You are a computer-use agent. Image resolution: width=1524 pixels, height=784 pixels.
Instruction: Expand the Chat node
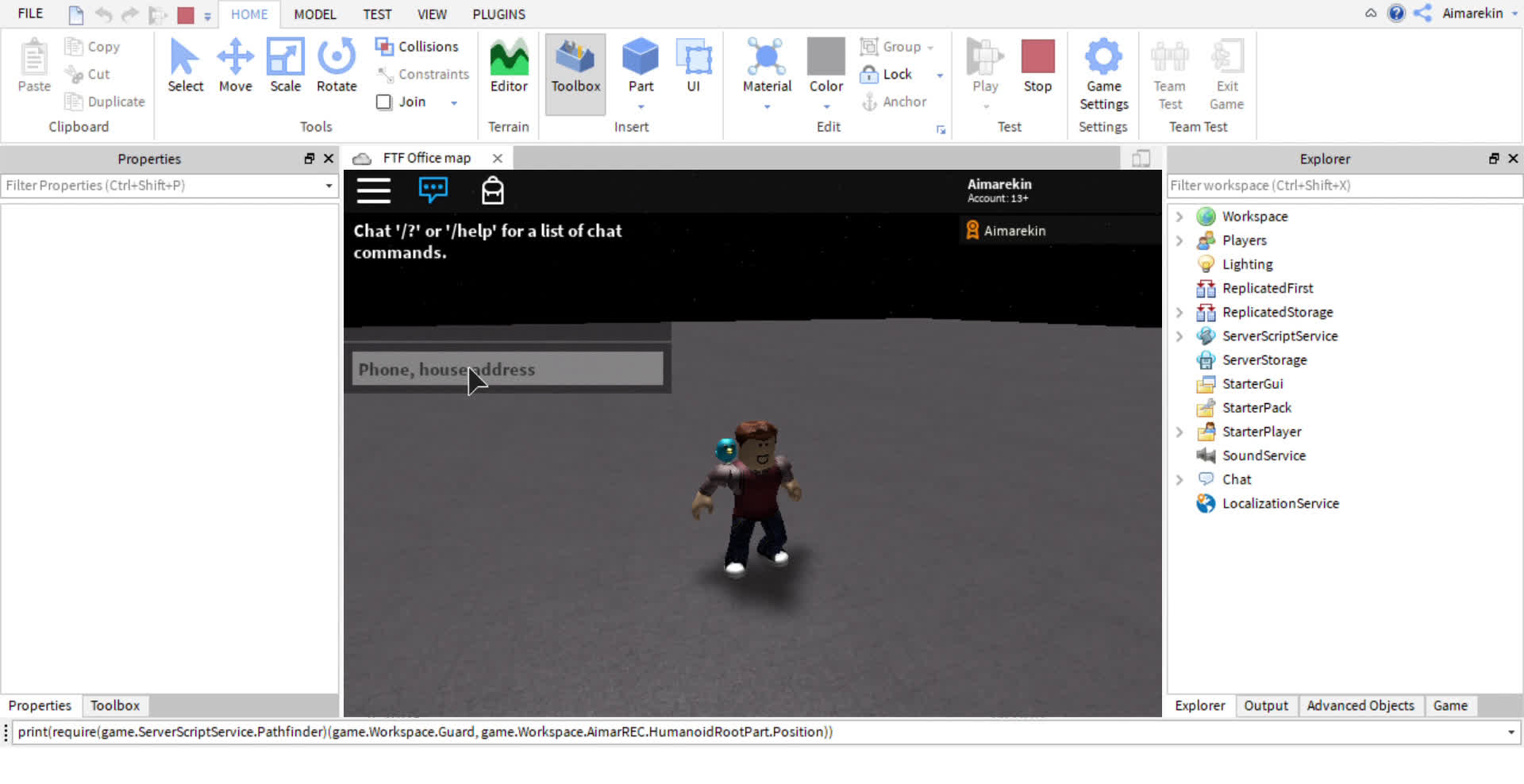(x=1180, y=479)
